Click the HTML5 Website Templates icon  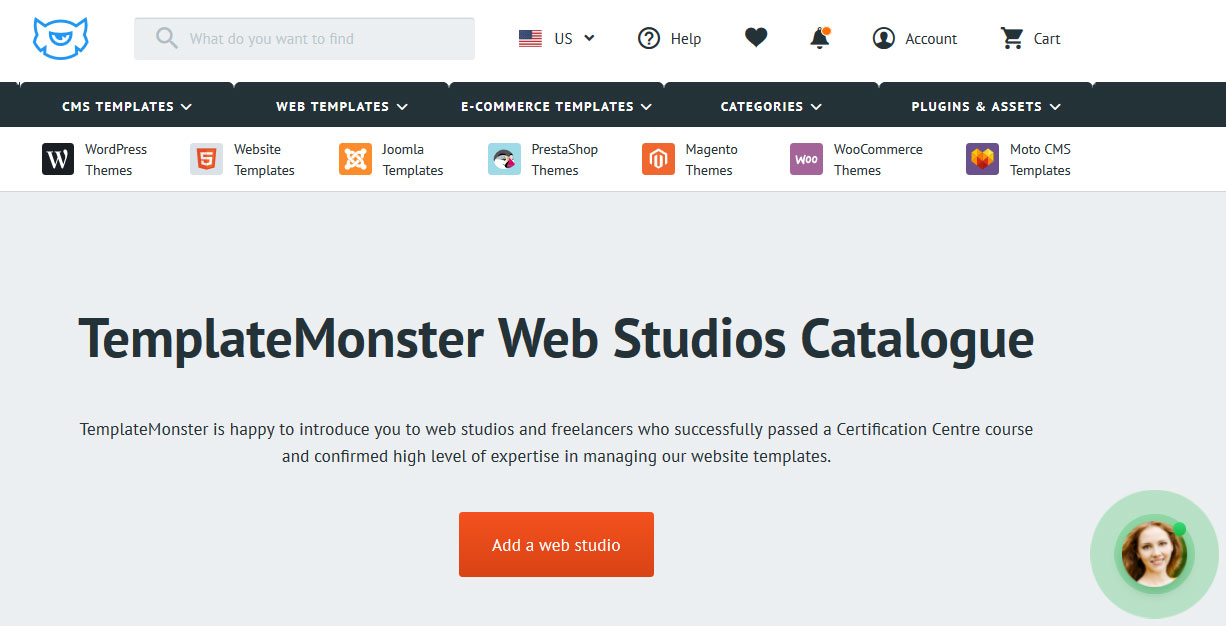206,159
